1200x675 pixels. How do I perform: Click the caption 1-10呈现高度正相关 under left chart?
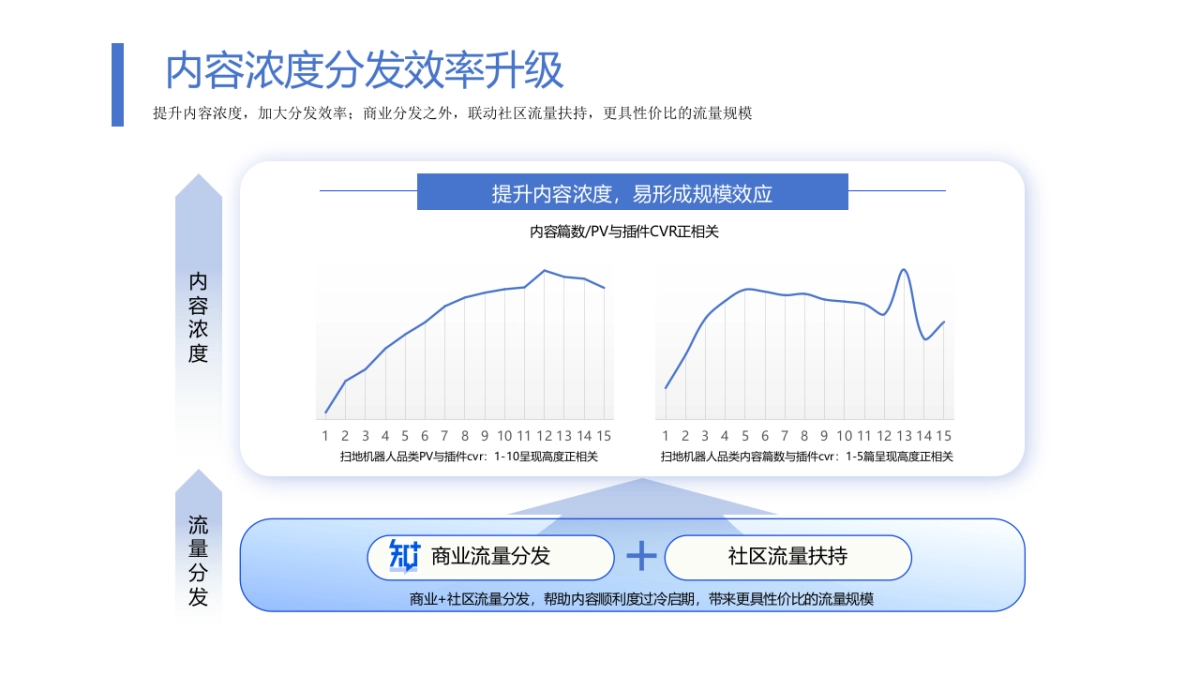(x=468, y=457)
